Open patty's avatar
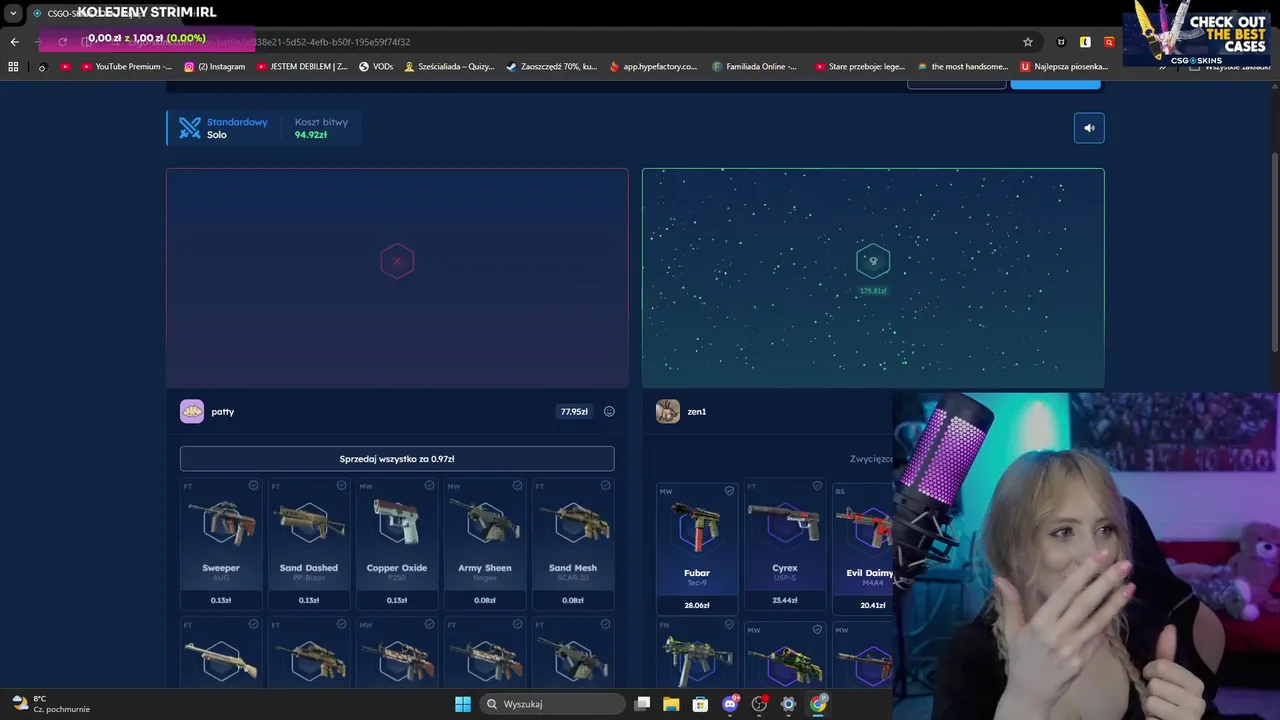This screenshot has height=720, width=1280. click(192, 411)
